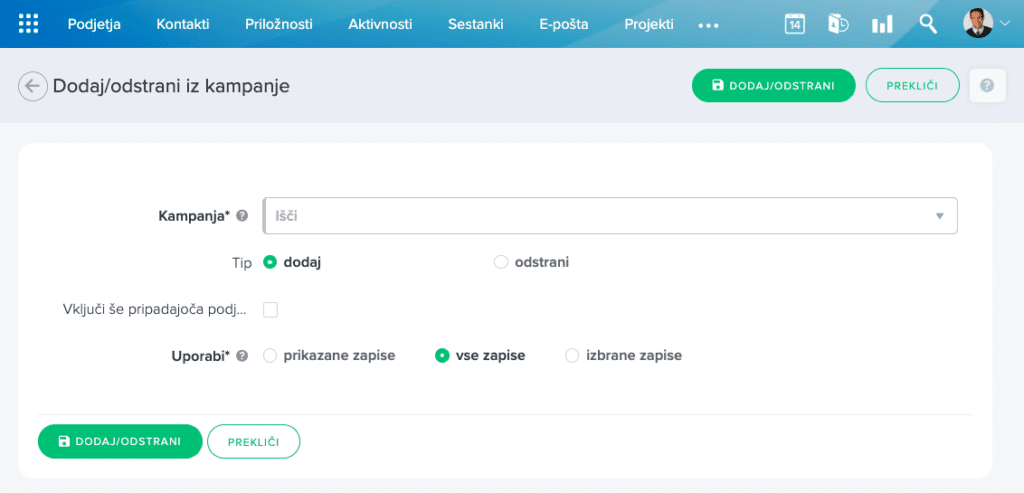Screen dimensions: 1024x493
Task: Open the calendar icon in top bar
Action: click(x=795, y=24)
